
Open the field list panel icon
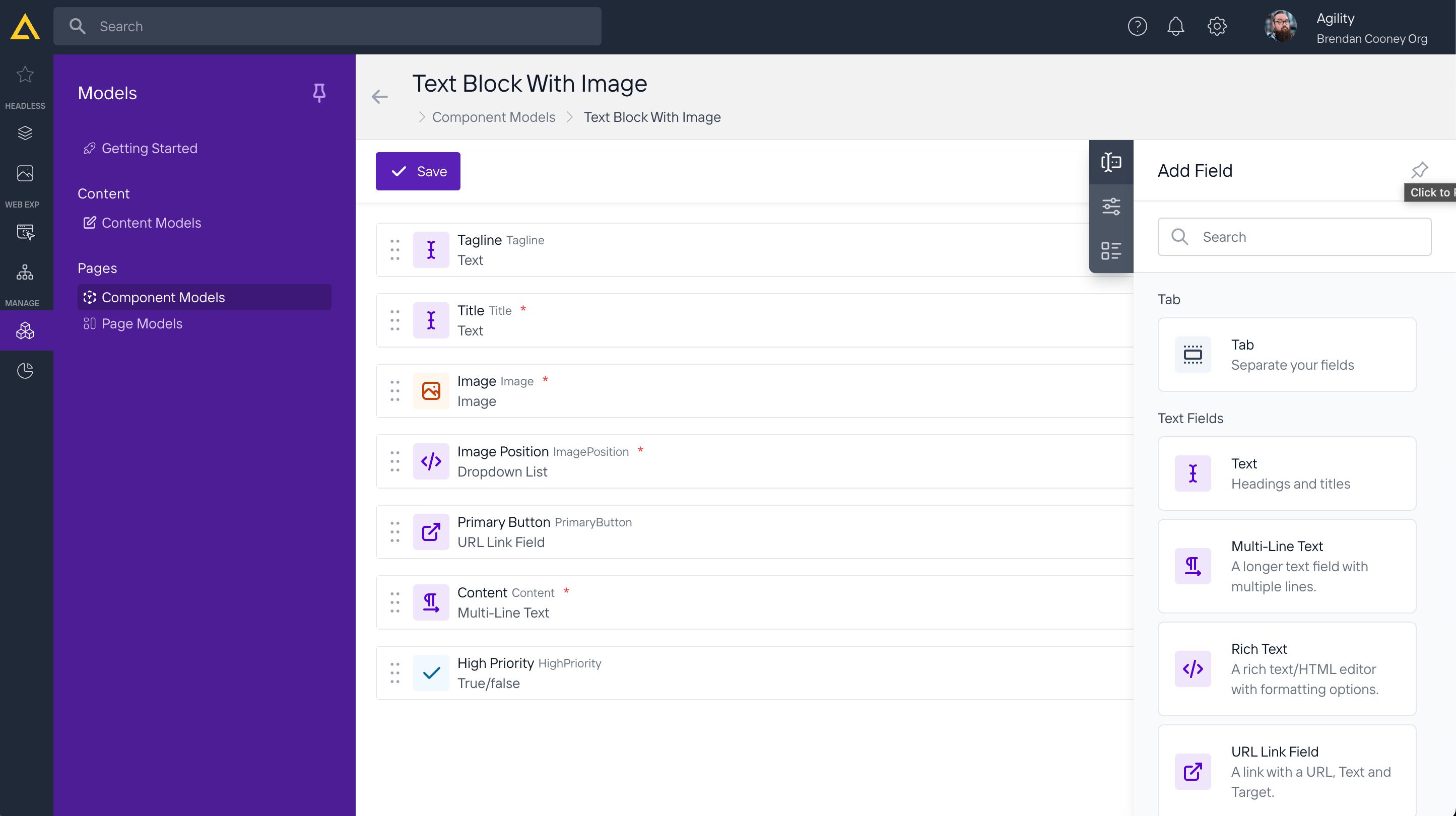(x=1111, y=250)
